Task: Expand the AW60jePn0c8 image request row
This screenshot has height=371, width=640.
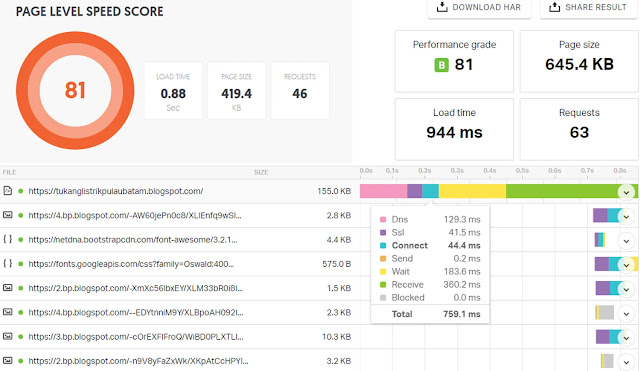Action: [x=626, y=216]
